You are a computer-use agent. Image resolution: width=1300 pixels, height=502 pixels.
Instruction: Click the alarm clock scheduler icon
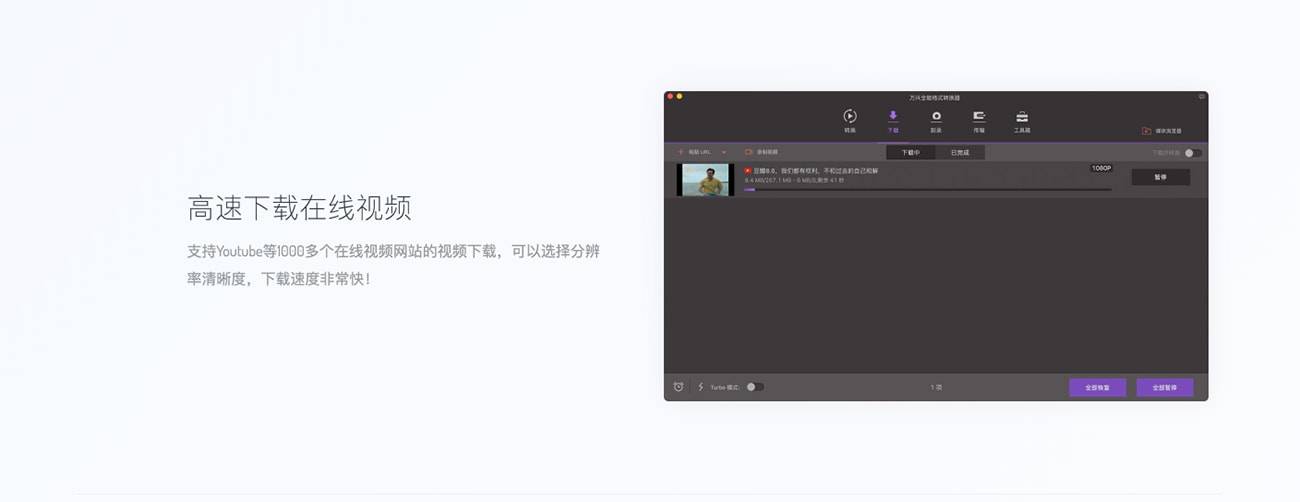(x=678, y=387)
